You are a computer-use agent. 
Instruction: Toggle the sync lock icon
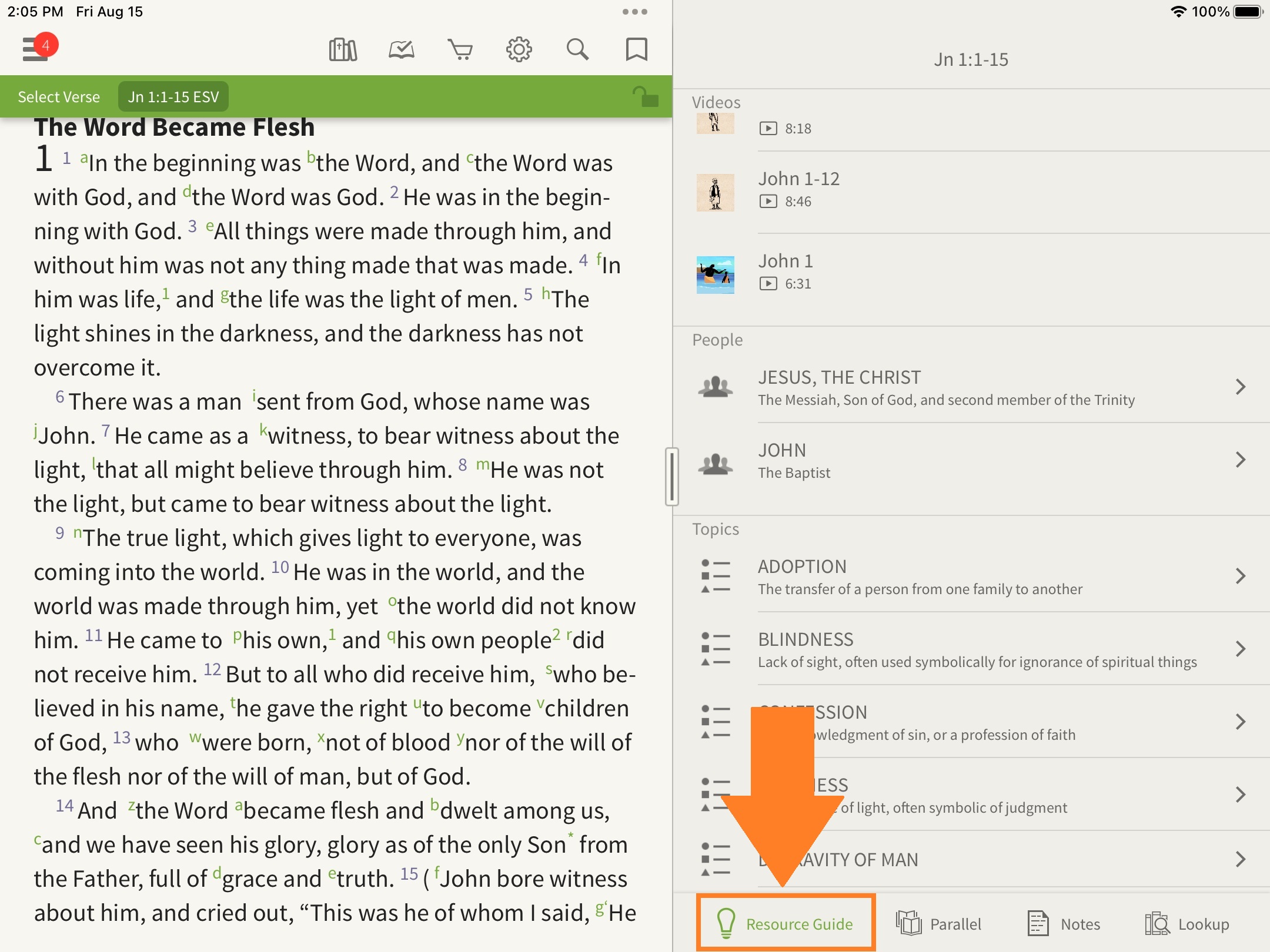[x=645, y=97]
